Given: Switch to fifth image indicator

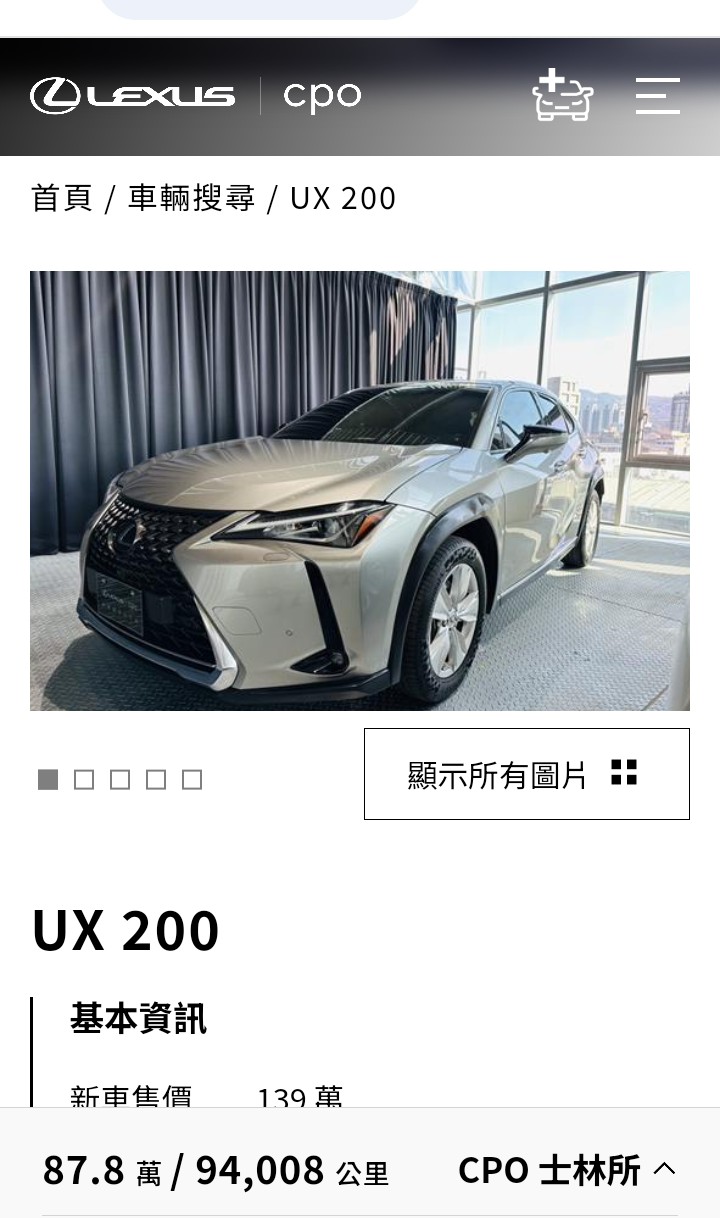Looking at the screenshot, I should coord(192,780).
